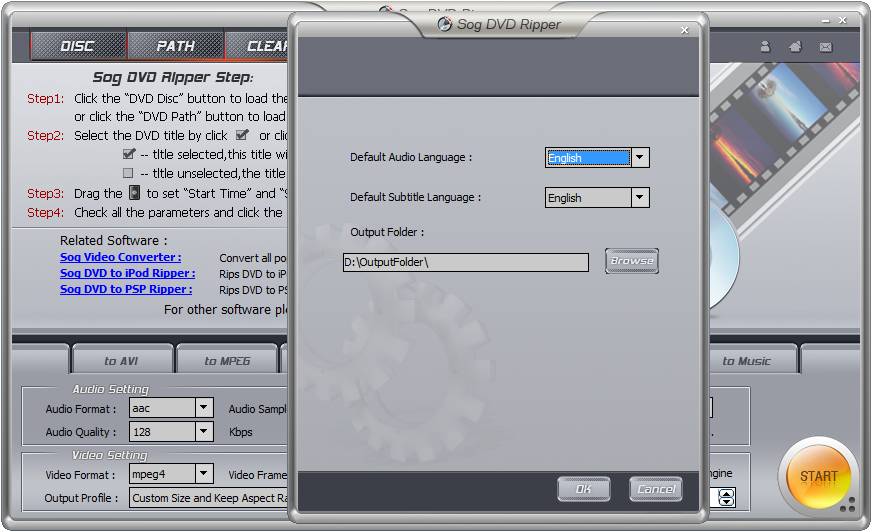872x532 pixels.
Task: Click the orange START button
Action: [x=818, y=476]
